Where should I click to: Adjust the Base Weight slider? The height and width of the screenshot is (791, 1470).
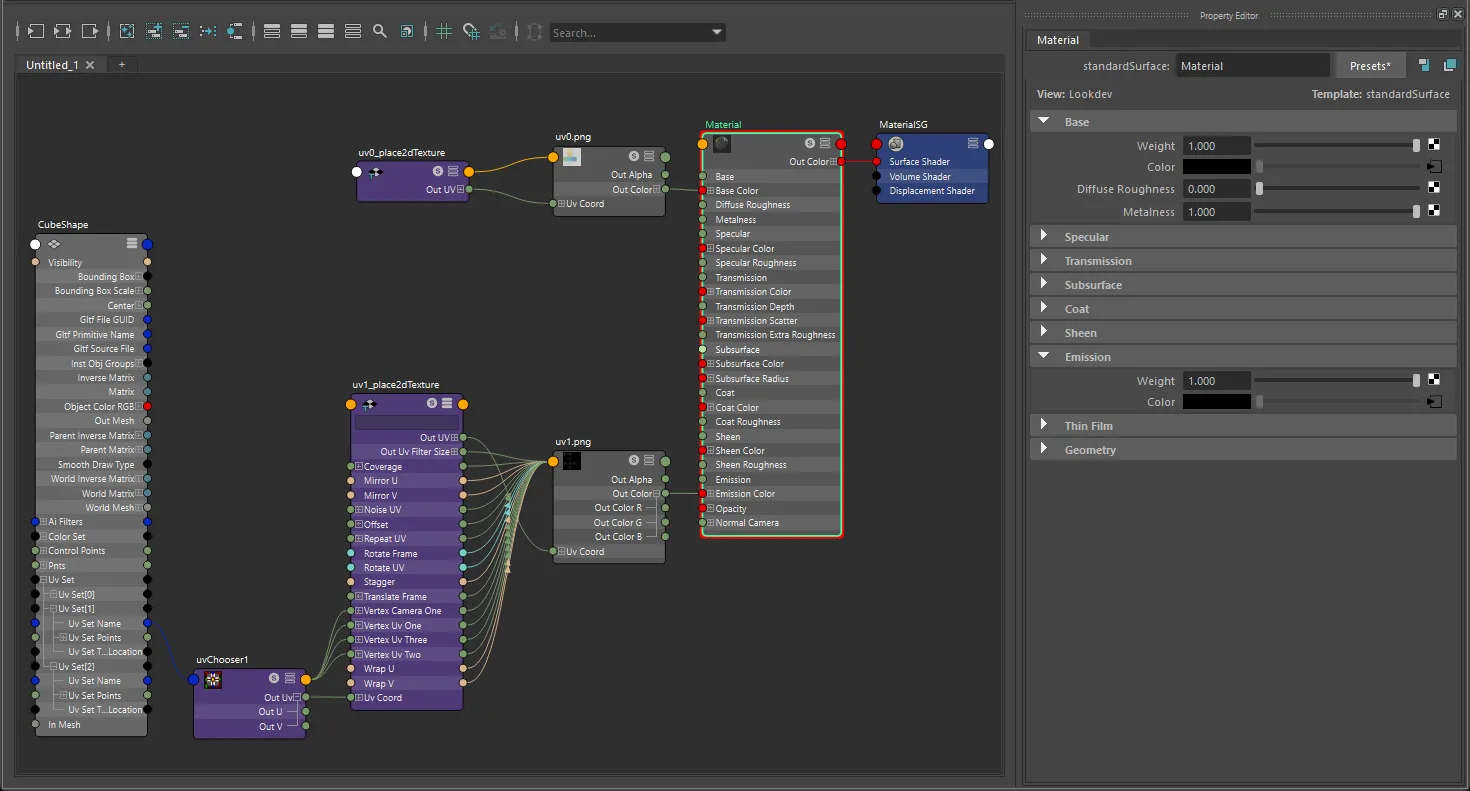coord(1337,145)
